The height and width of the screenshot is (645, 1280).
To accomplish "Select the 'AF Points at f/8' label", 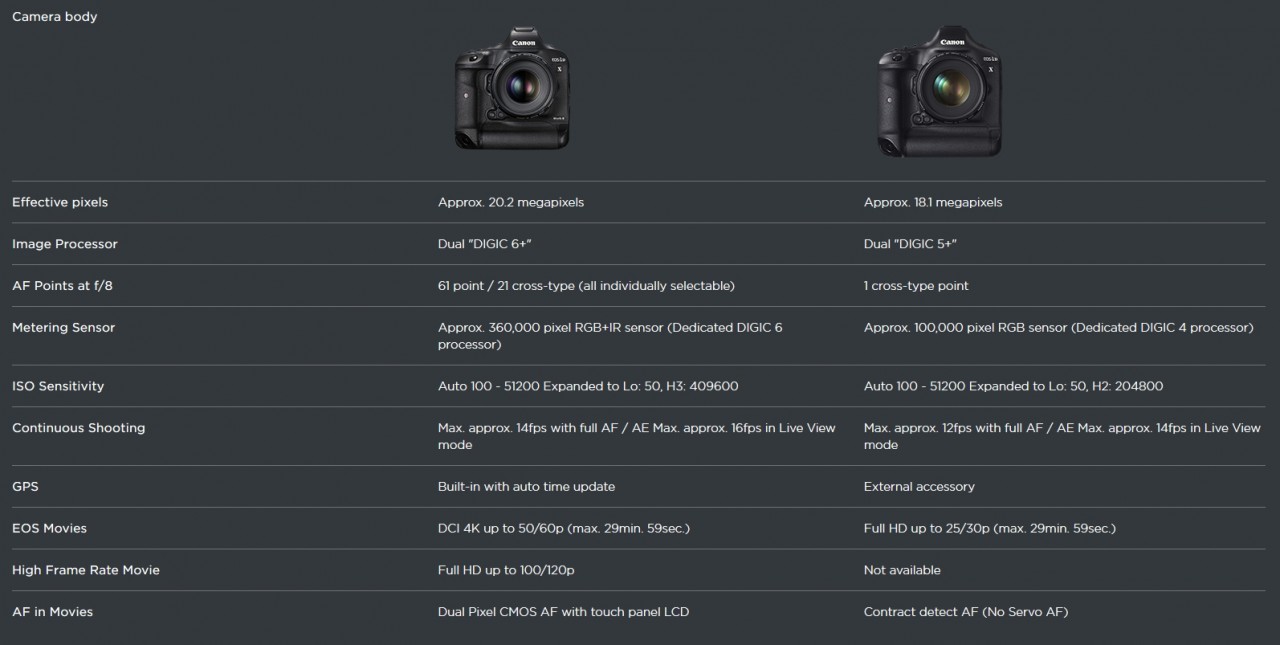I will tap(62, 286).
